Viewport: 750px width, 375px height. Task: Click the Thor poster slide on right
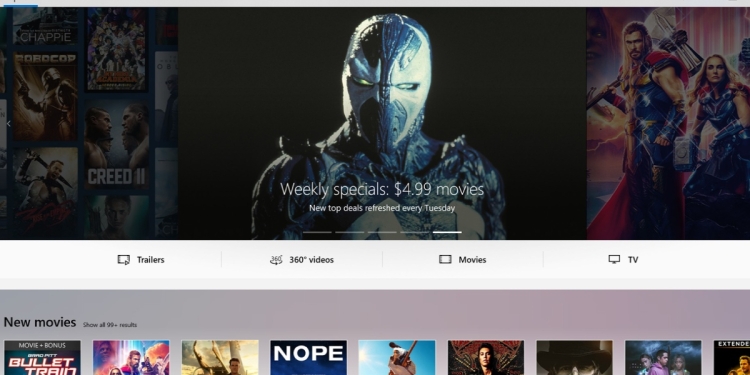668,123
